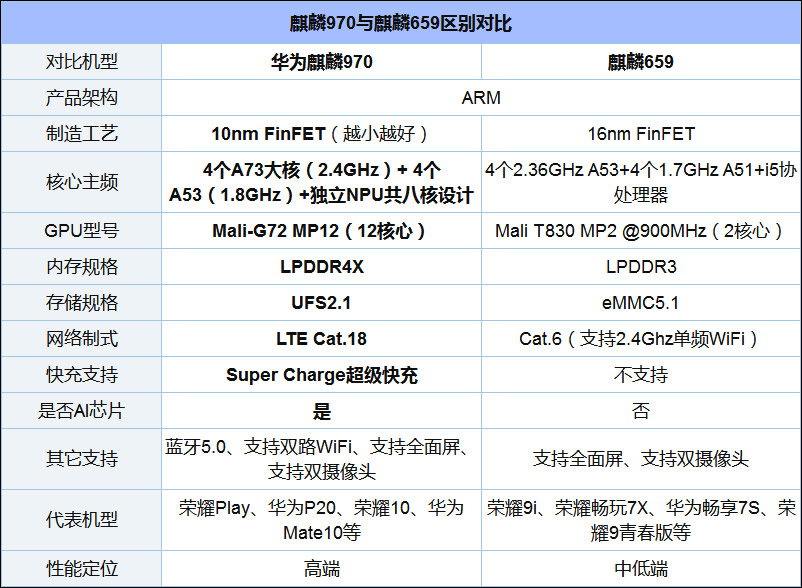Click the 高端 performance rating cell
This screenshot has height=588, width=802.
coord(320,567)
